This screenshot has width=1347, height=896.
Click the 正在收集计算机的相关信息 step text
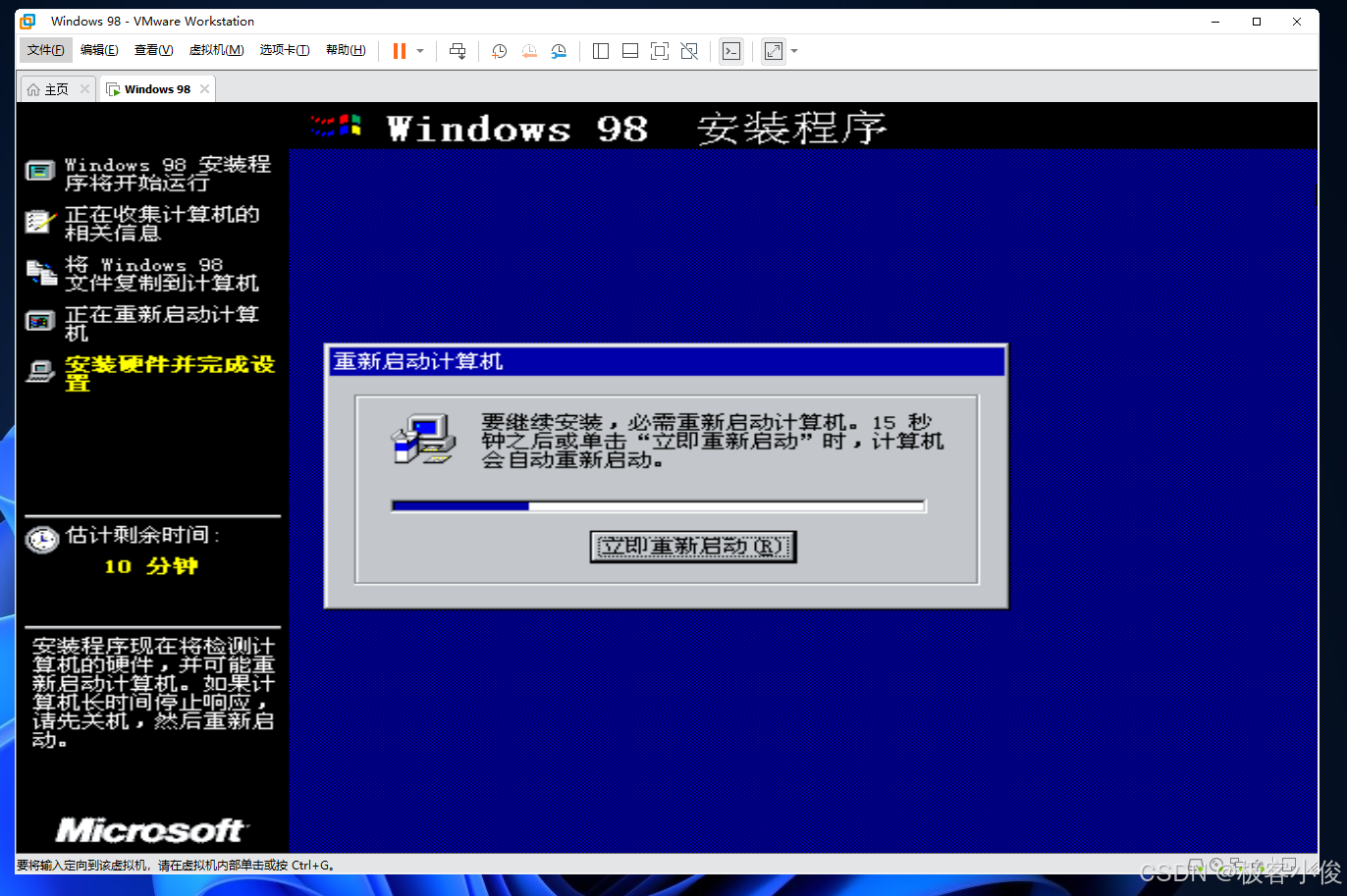[x=162, y=224]
